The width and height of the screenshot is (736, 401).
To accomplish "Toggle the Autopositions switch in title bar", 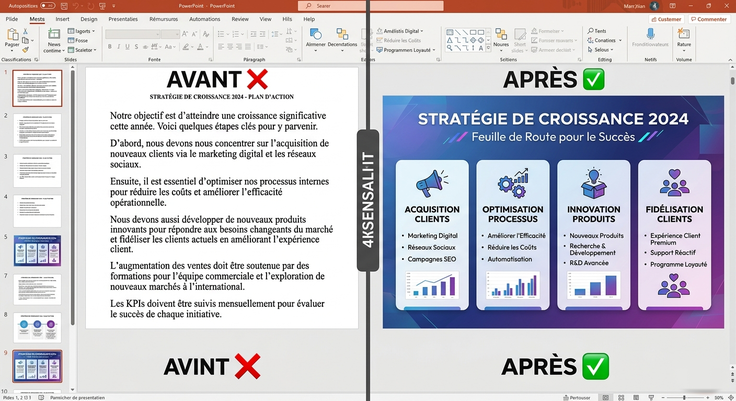I will pos(48,6).
